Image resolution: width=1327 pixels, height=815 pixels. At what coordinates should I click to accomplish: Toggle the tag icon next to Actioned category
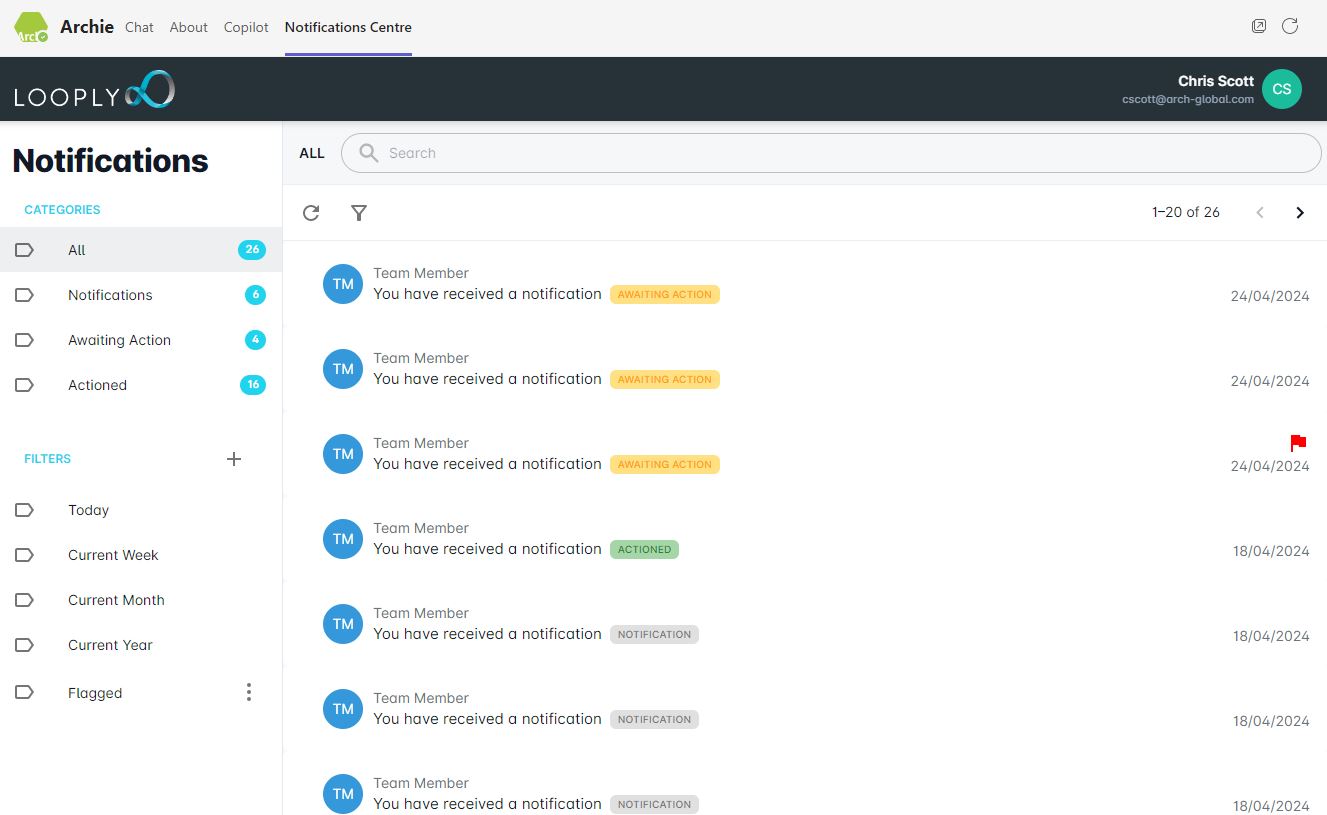tap(24, 385)
